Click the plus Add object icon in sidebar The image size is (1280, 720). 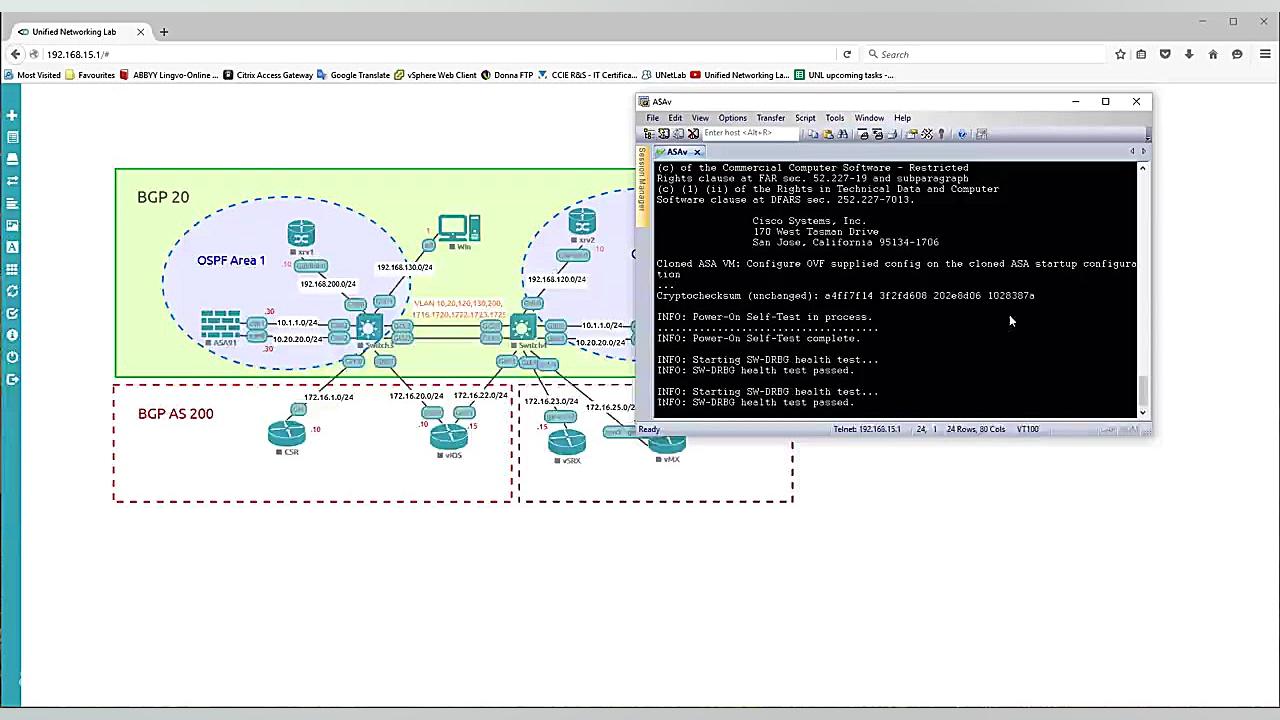tap(12, 115)
